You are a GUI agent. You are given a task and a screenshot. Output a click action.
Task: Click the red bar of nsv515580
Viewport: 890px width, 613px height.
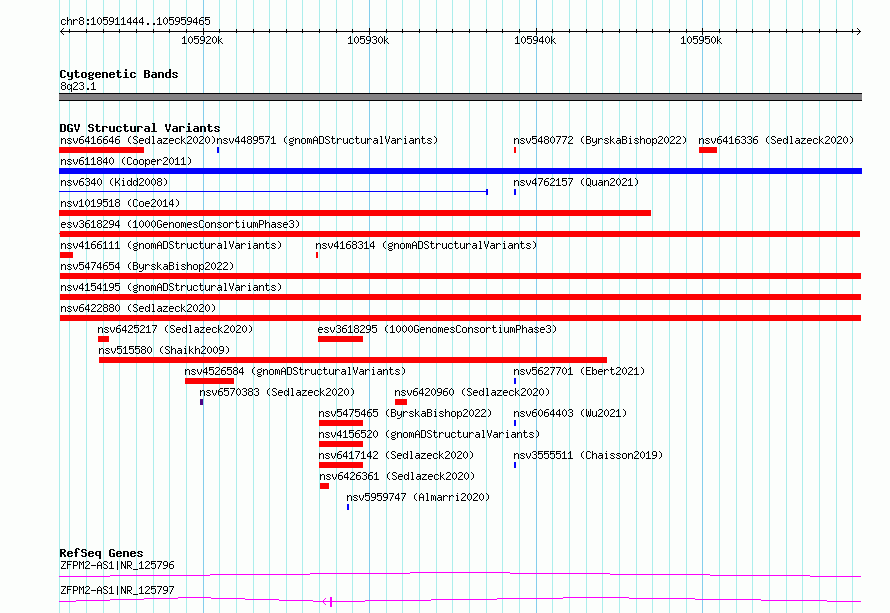pos(352,360)
